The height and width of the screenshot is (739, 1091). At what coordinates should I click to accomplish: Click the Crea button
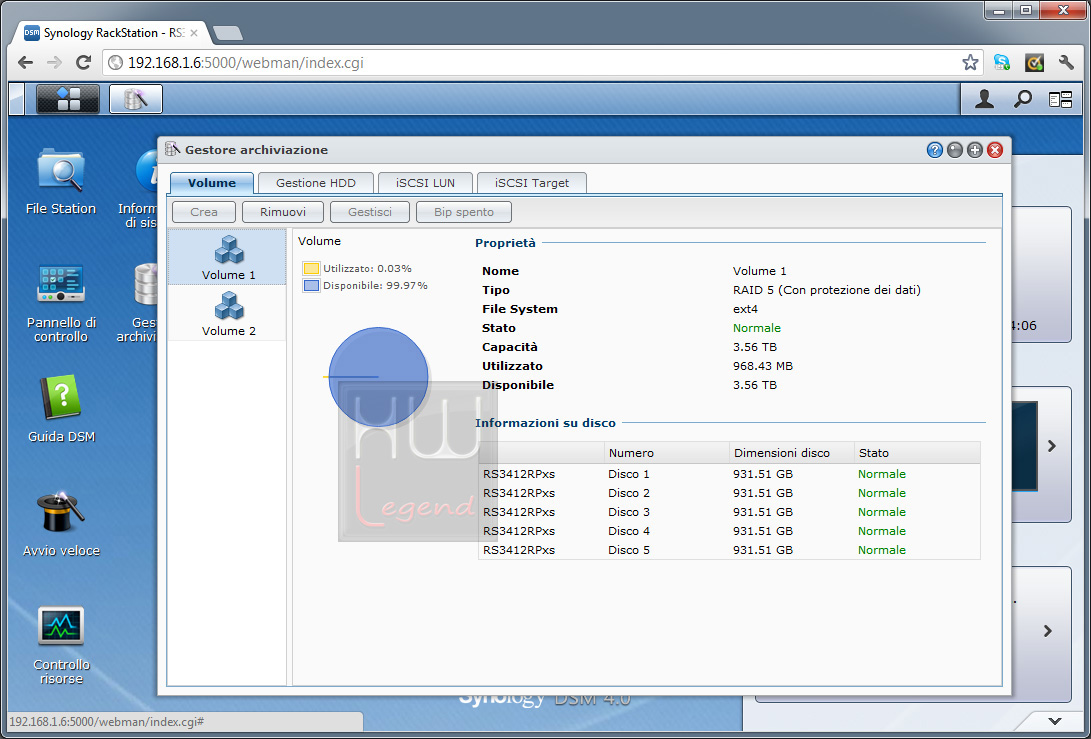[204, 212]
